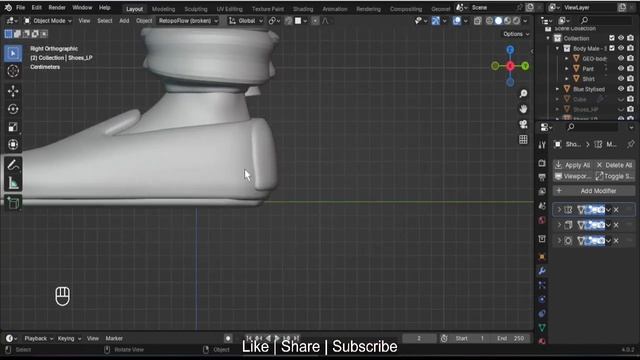This screenshot has width=640, height=360.
Task: Select the Measure tool
Action: 13,183
